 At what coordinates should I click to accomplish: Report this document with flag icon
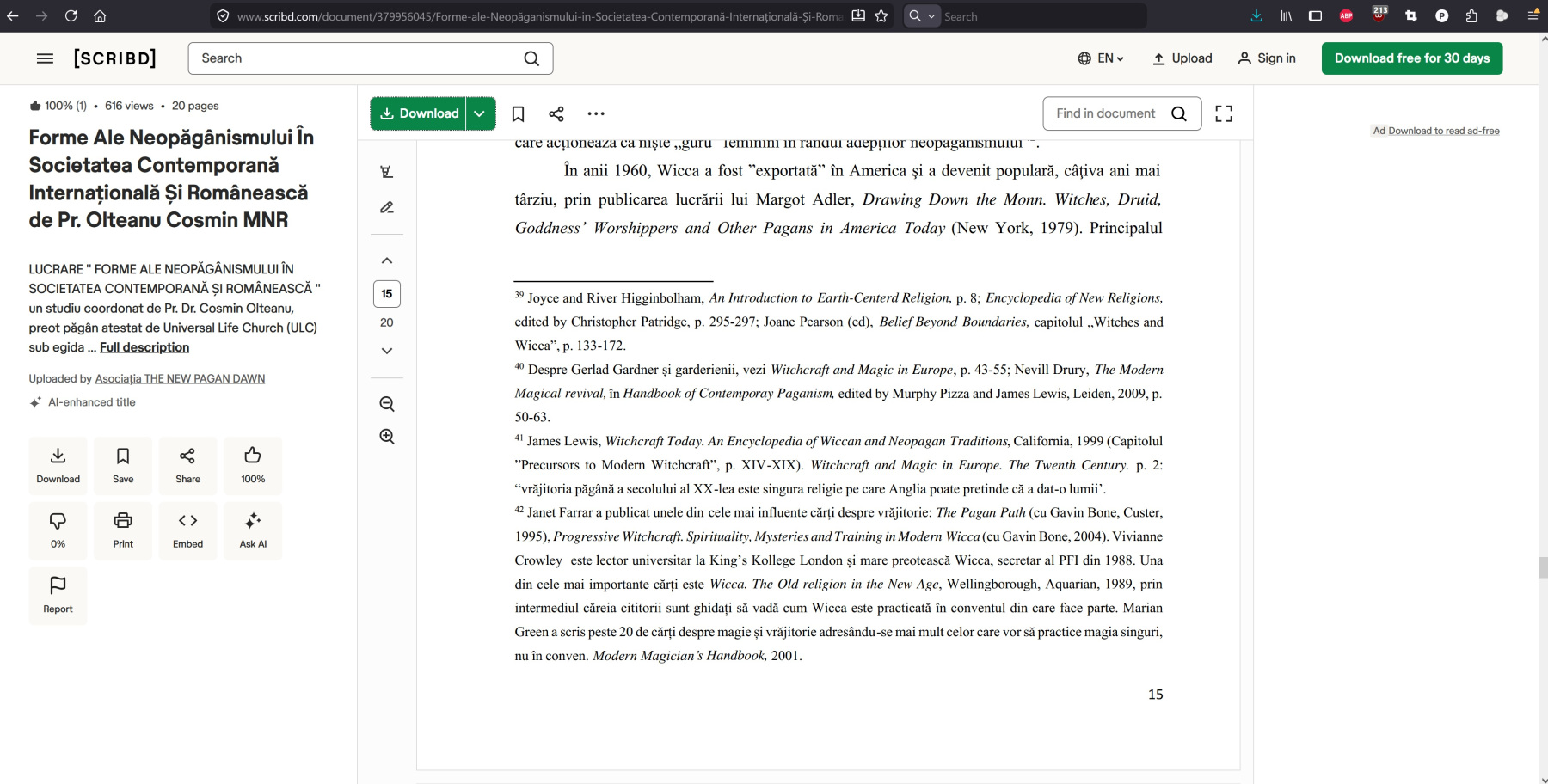[58, 595]
